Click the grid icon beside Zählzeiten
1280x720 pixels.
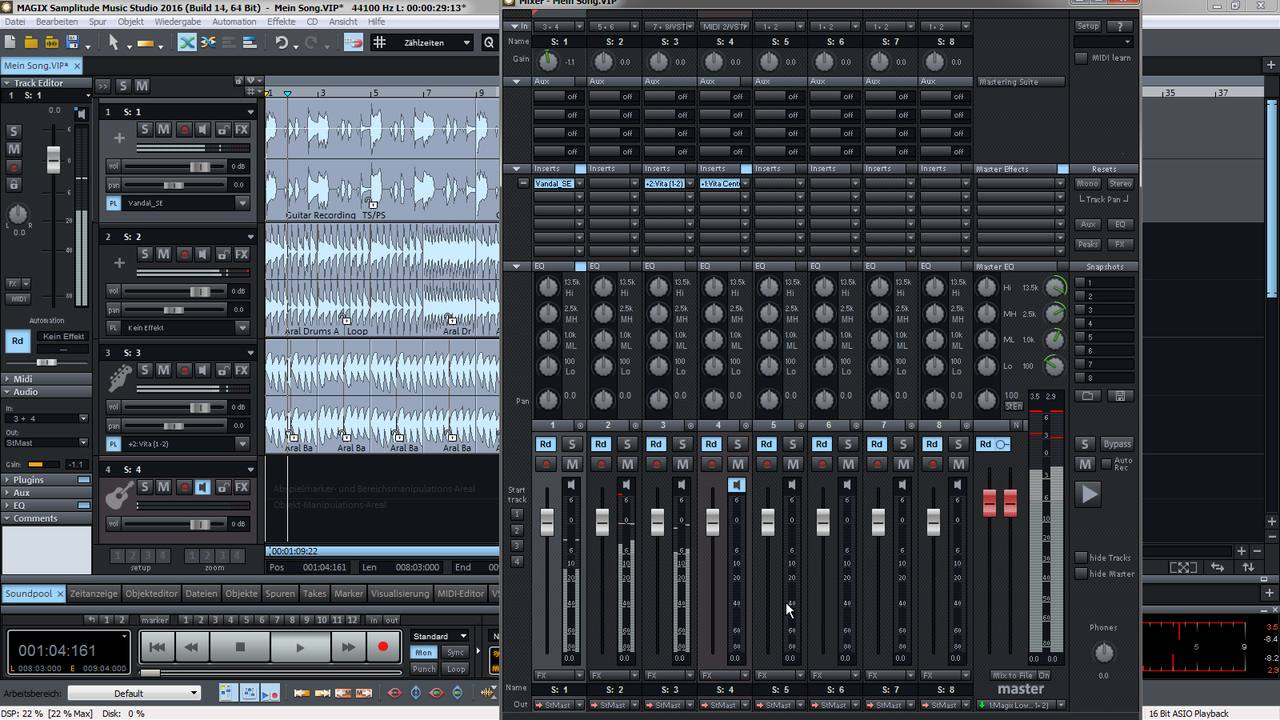click(x=380, y=43)
